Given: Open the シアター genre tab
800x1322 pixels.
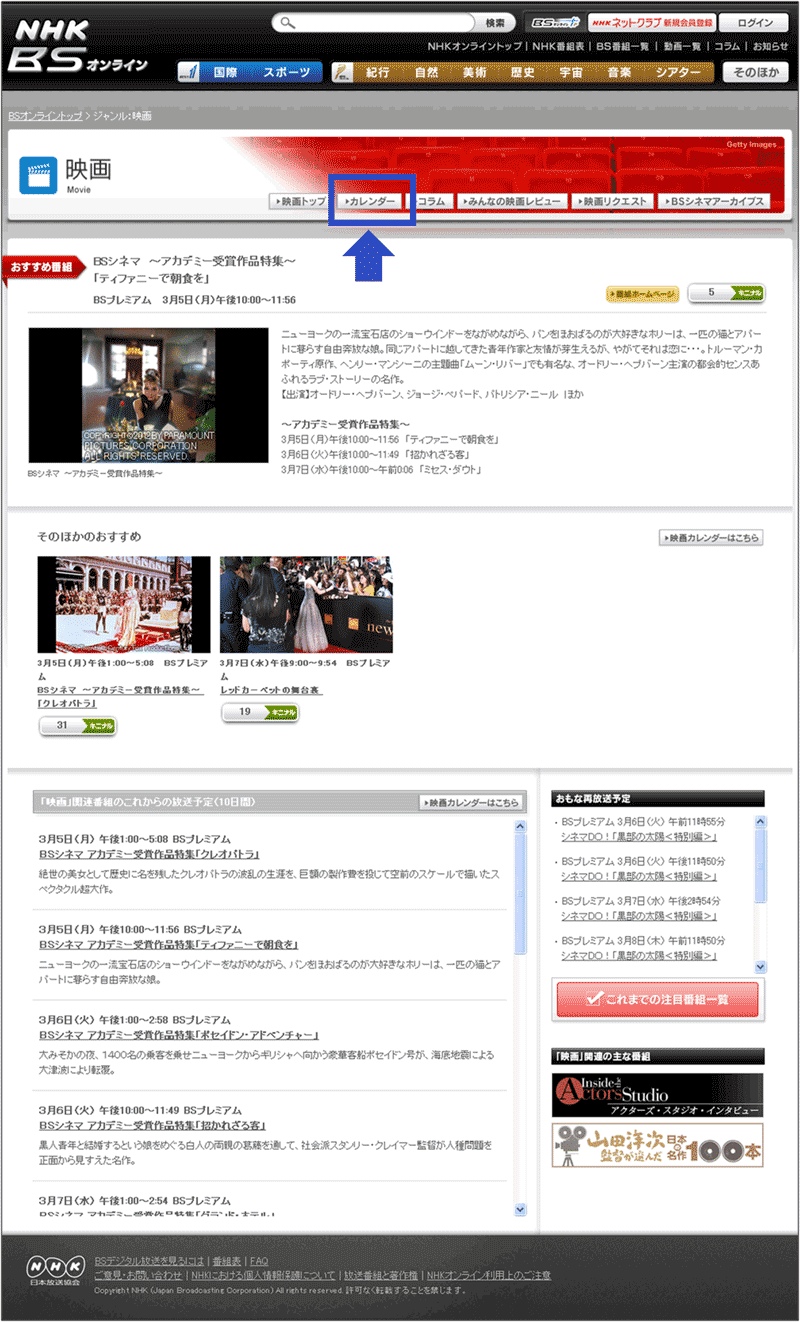Looking at the screenshot, I should [x=679, y=72].
